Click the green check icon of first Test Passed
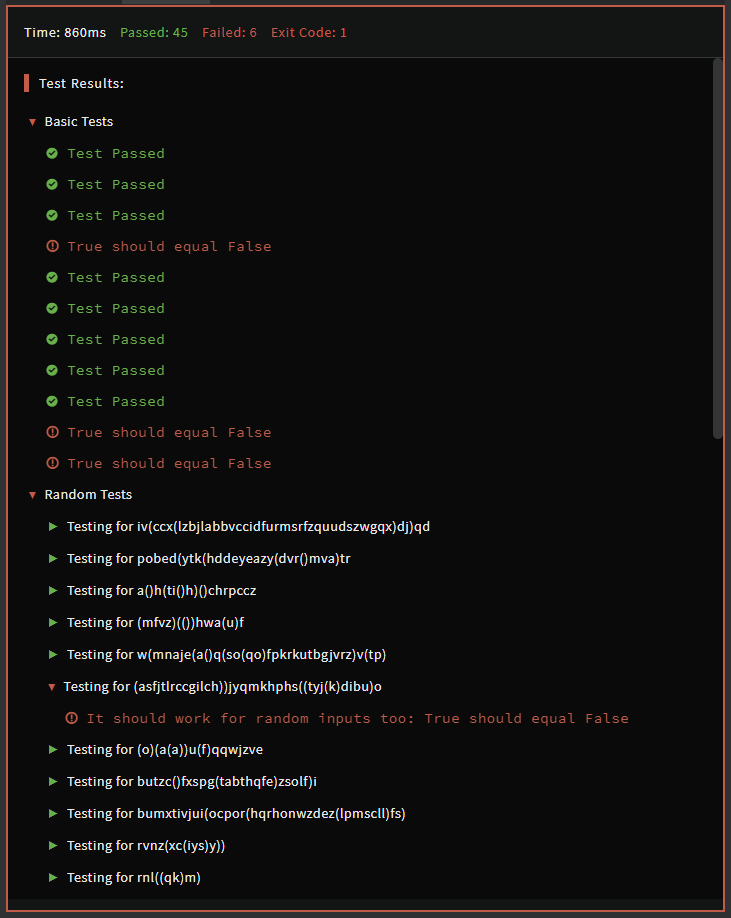Viewport: 731px width, 918px height. click(52, 153)
